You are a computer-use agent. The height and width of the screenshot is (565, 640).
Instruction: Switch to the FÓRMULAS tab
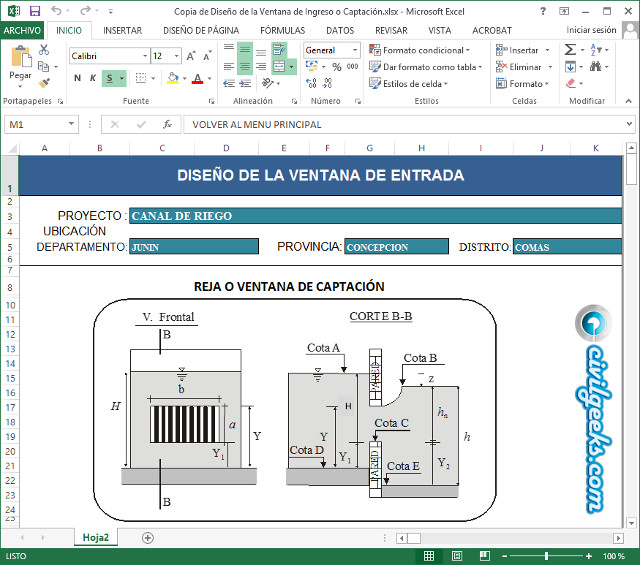point(282,30)
